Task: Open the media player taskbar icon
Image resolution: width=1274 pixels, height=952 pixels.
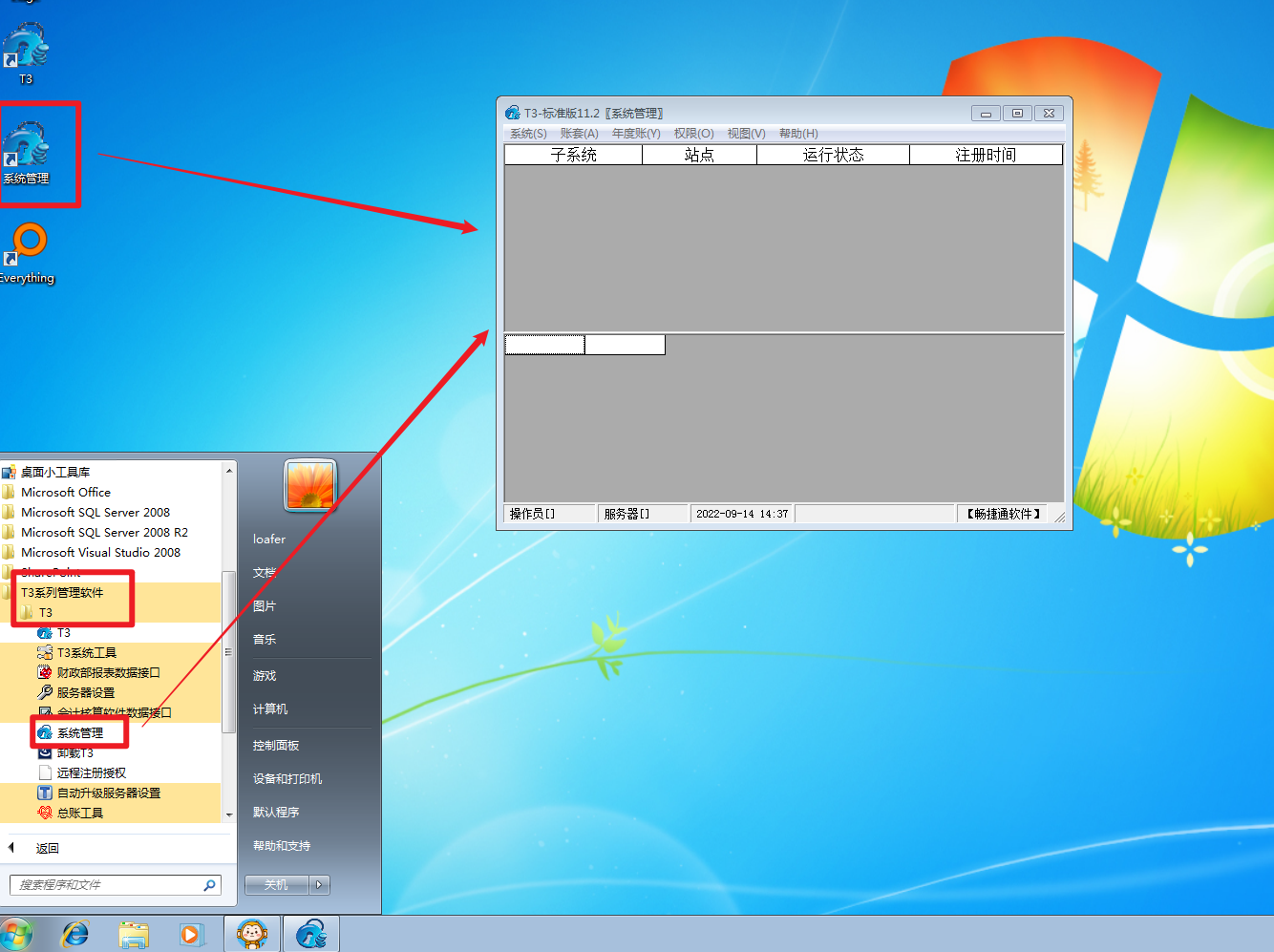Action: pyautogui.click(x=192, y=934)
